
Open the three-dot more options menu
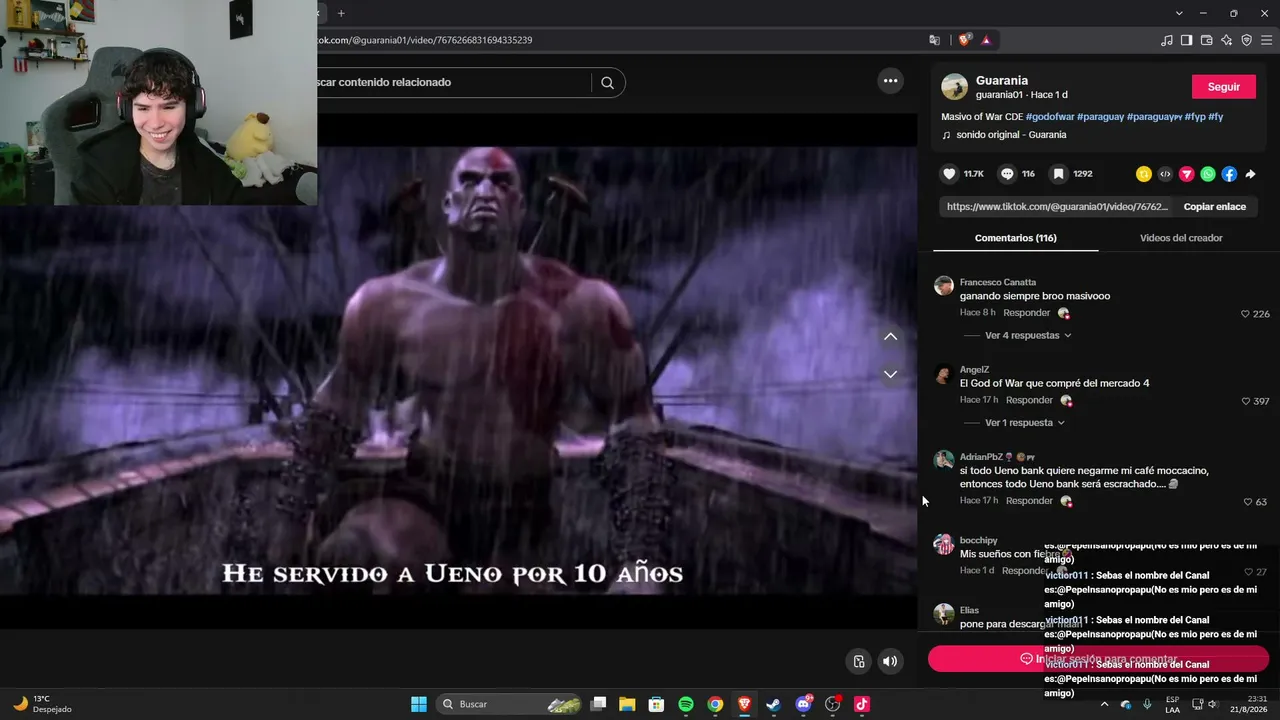pyautogui.click(x=890, y=81)
